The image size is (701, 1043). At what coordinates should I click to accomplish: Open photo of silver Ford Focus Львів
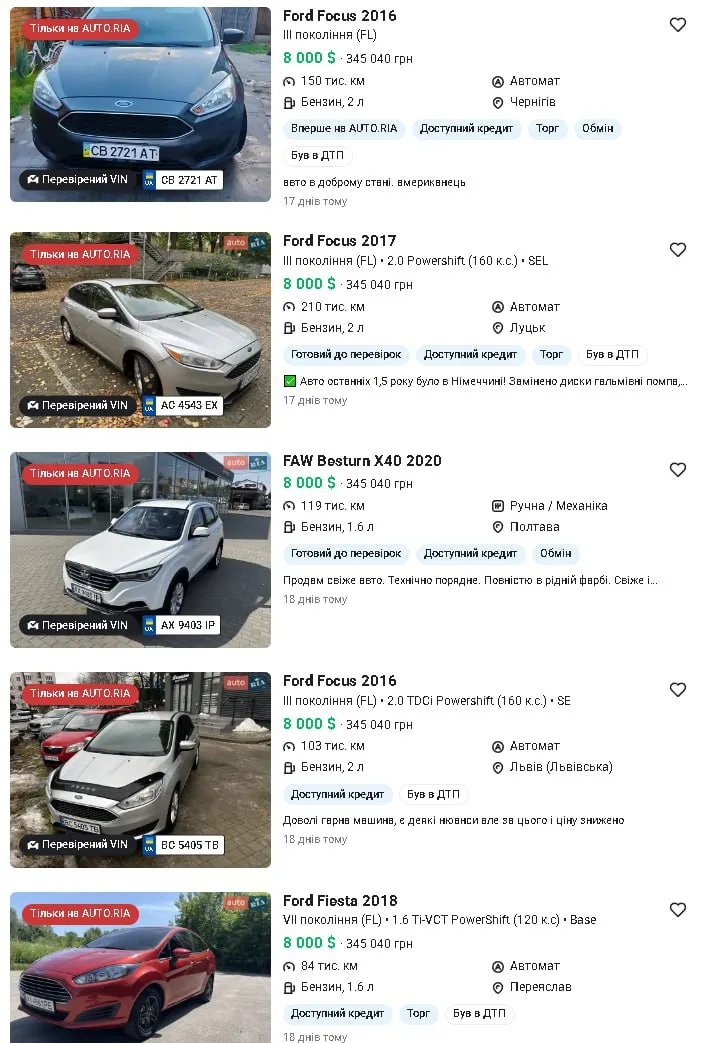click(140, 770)
